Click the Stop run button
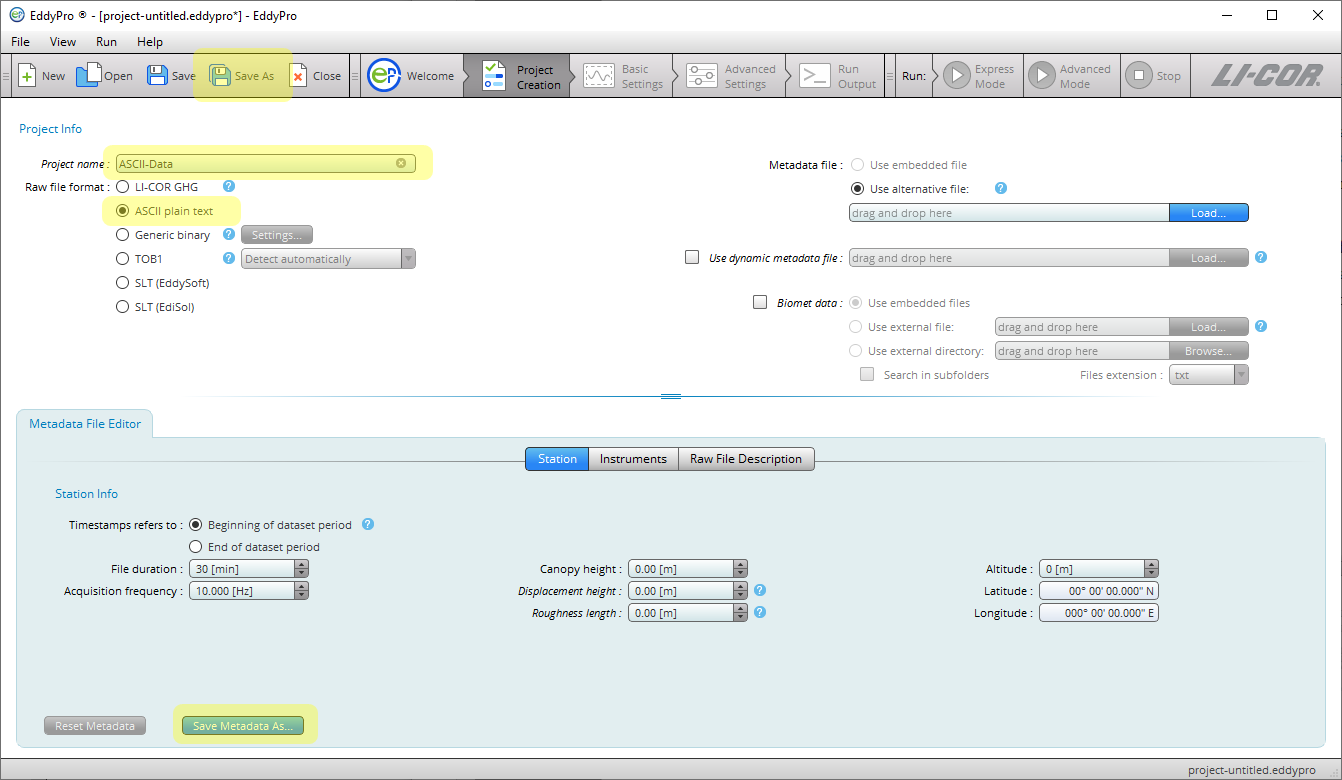 click(1154, 76)
